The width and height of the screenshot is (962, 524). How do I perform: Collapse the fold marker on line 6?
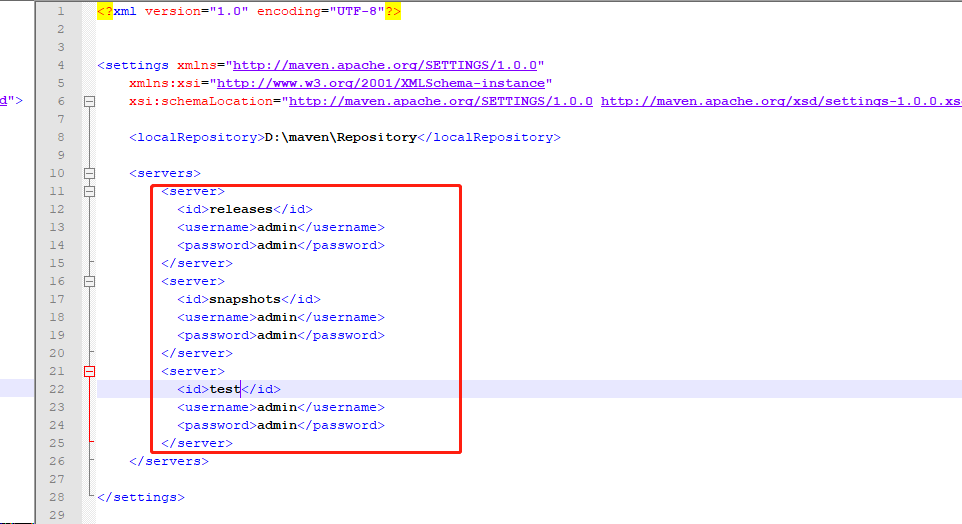(x=90, y=101)
